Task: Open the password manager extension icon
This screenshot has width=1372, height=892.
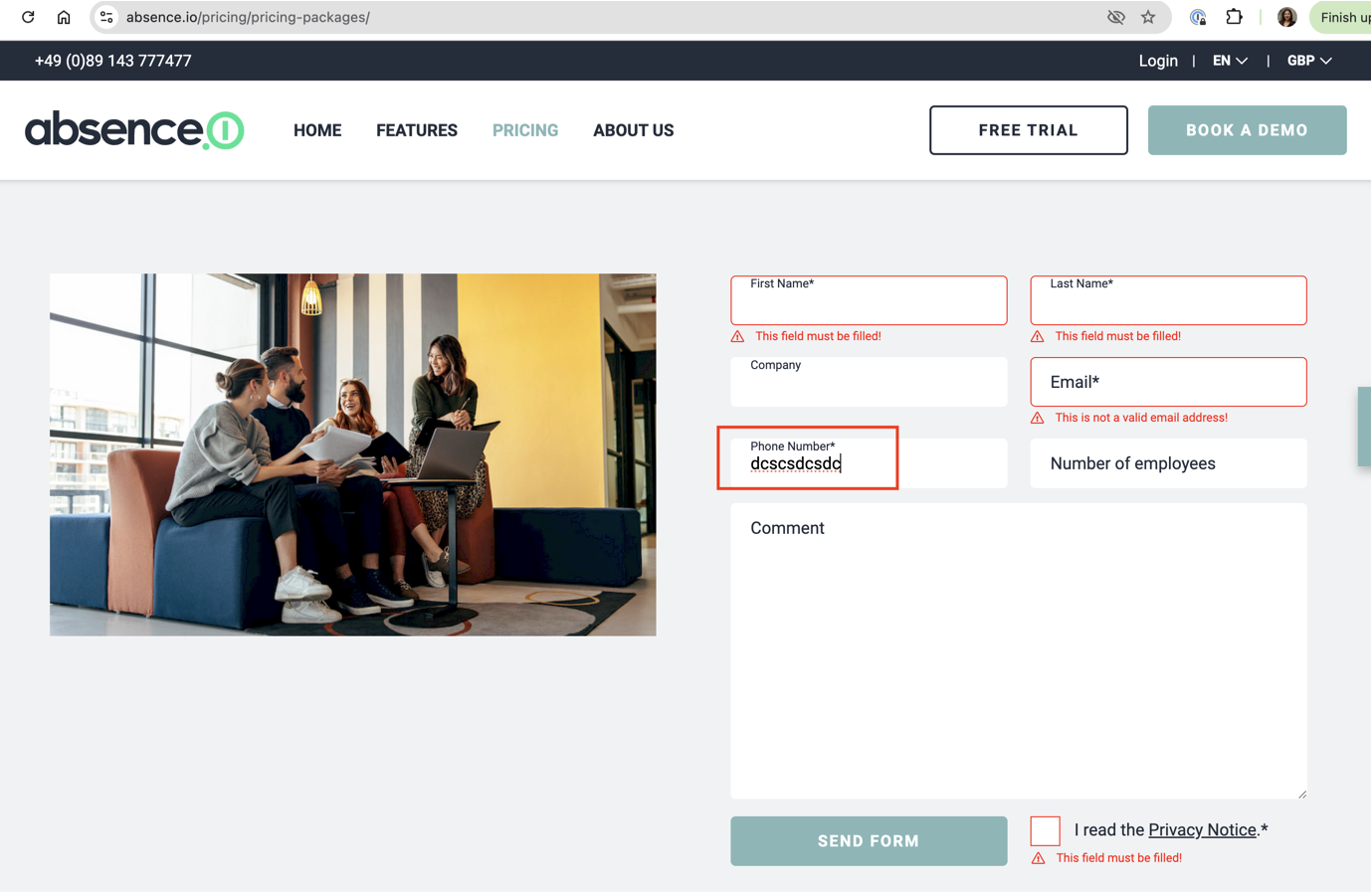Action: point(1198,17)
